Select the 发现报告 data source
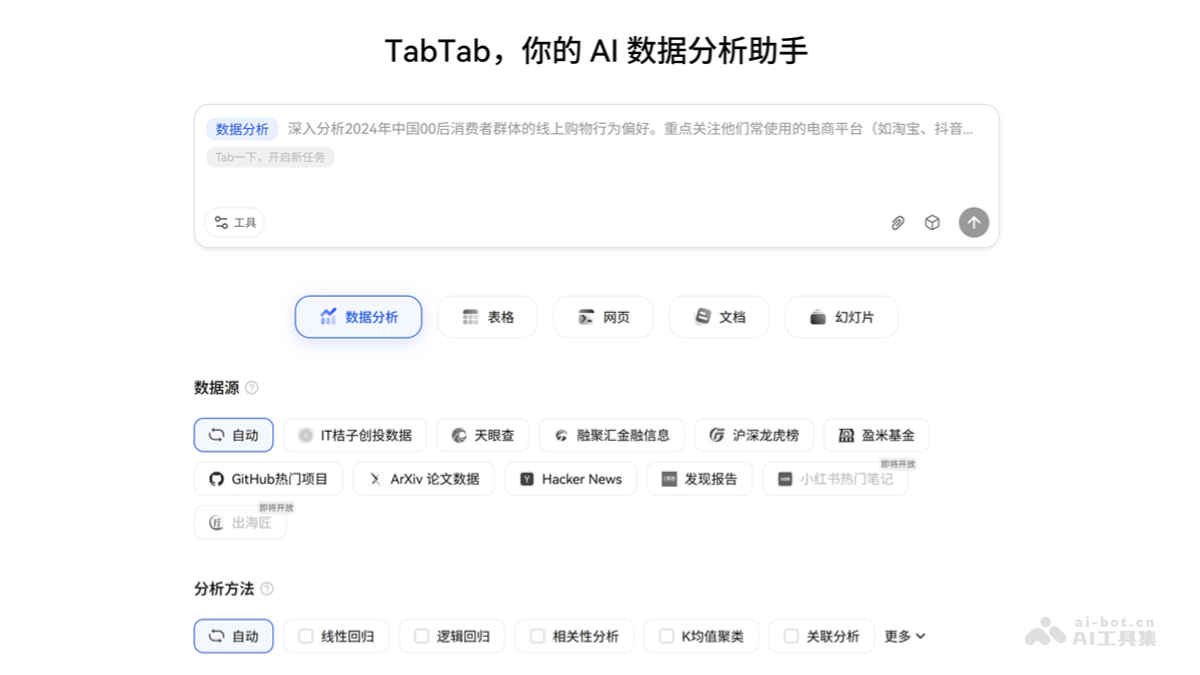This screenshot has width=1200, height=675. click(x=699, y=479)
